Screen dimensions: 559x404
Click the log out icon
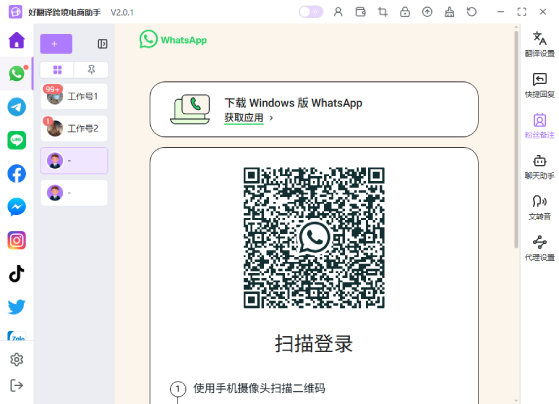click(x=16, y=385)
